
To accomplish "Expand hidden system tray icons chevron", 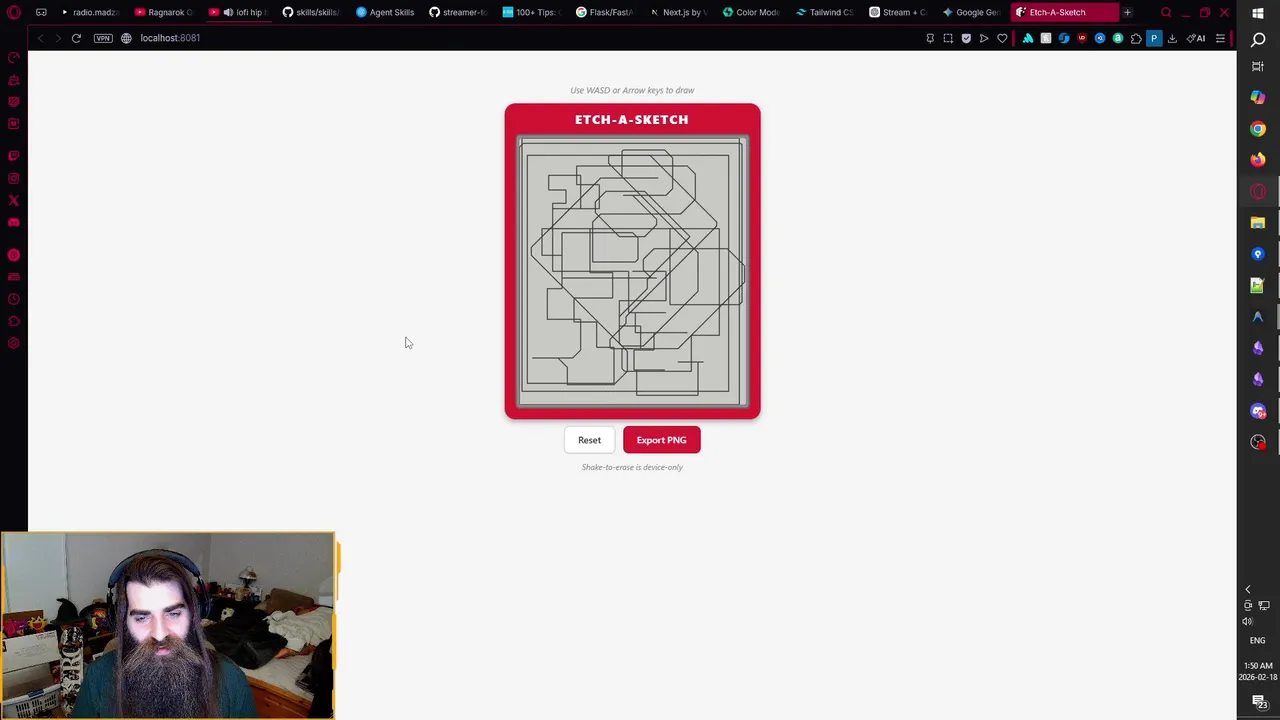I will pos(1248,590).
